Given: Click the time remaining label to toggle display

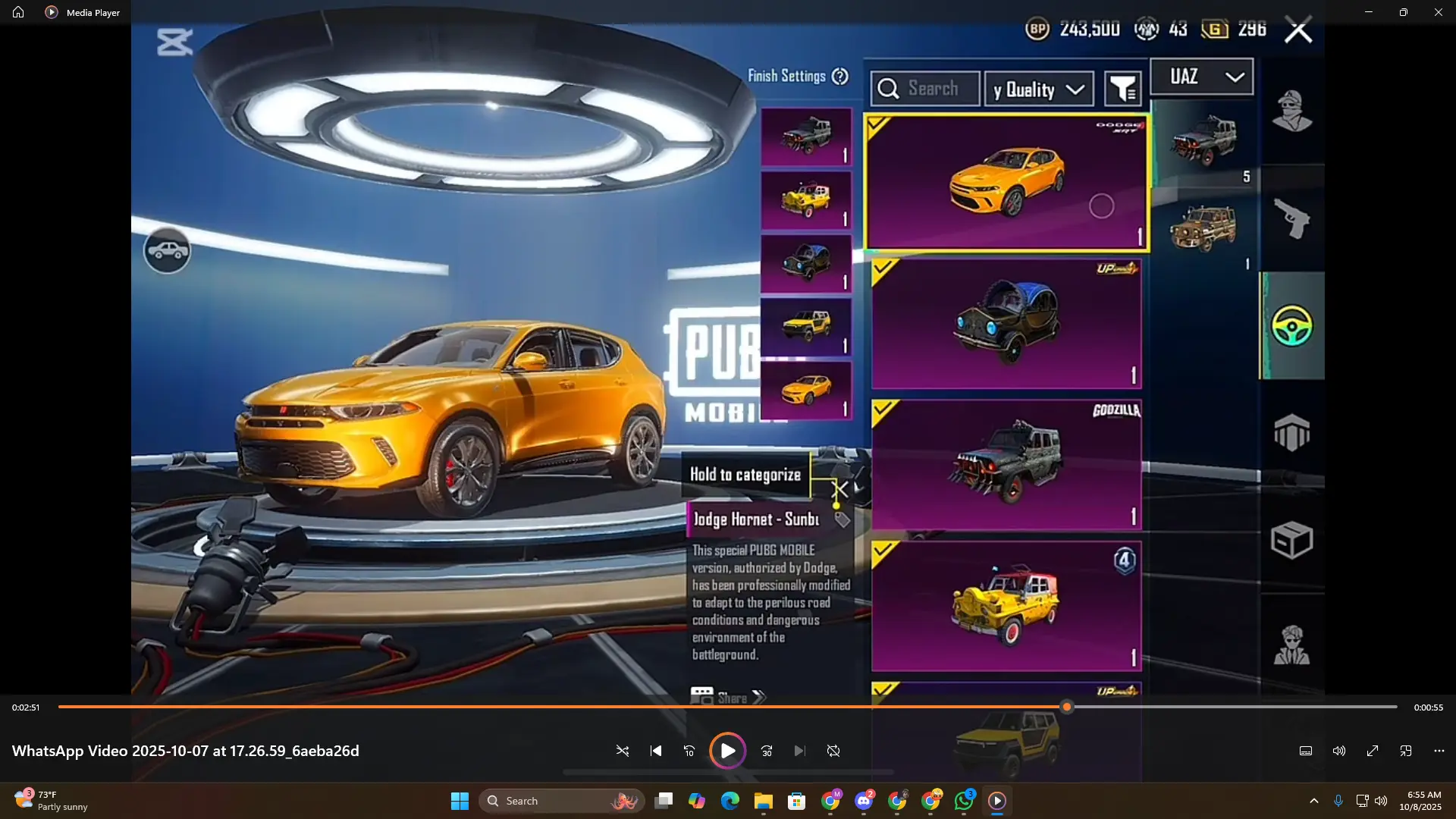Looking at the screenshot, I should [1428, 708].
